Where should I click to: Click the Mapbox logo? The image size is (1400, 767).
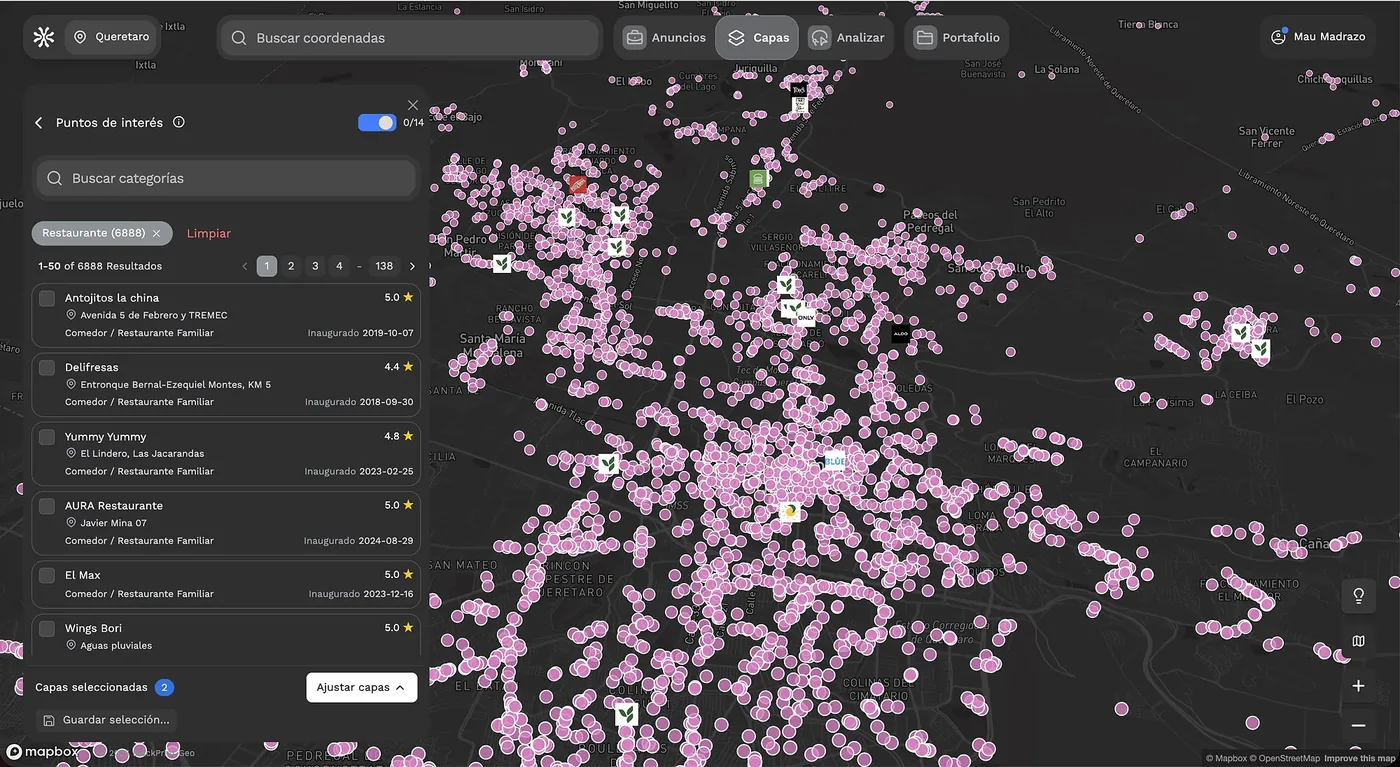(44, 752)
